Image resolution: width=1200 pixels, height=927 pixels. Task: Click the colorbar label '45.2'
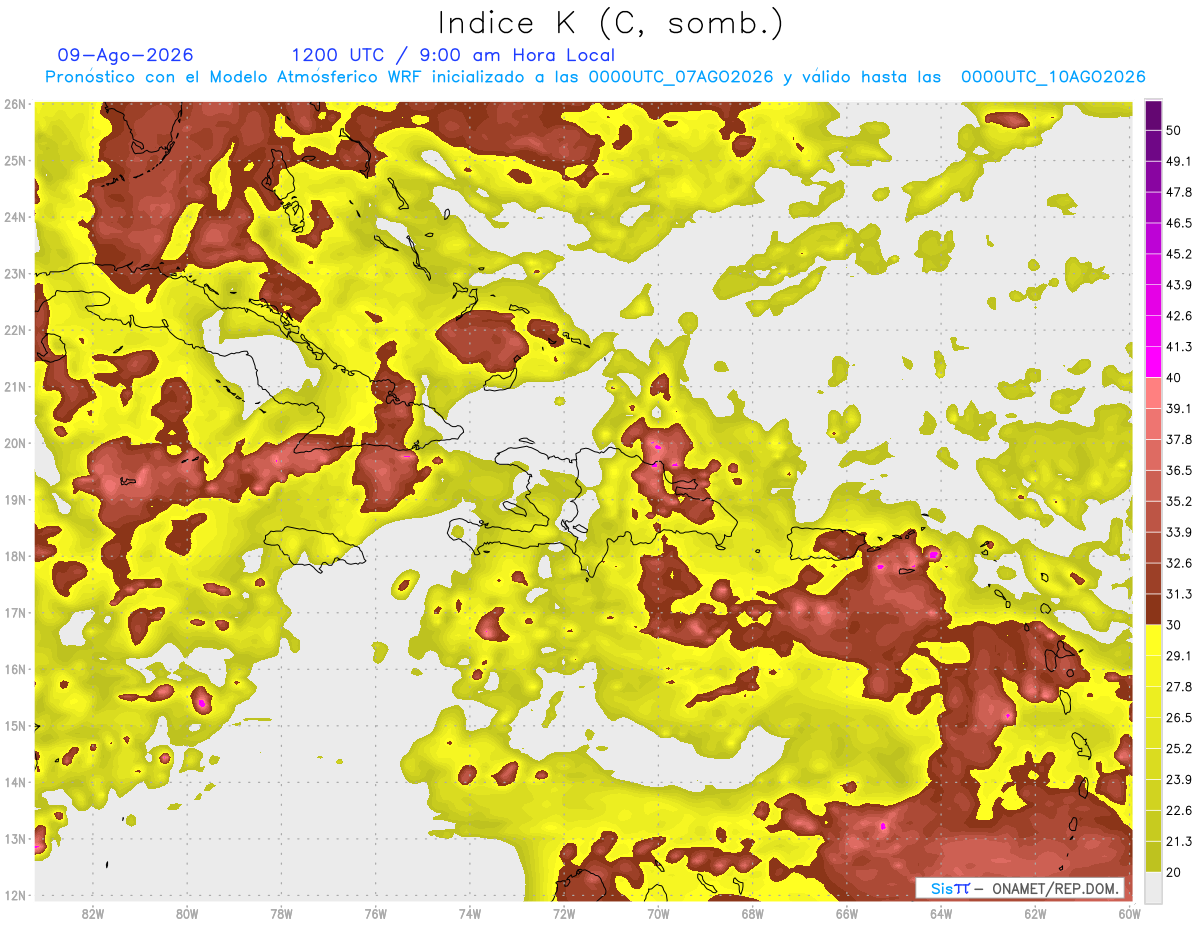[x=1178, y=254]
